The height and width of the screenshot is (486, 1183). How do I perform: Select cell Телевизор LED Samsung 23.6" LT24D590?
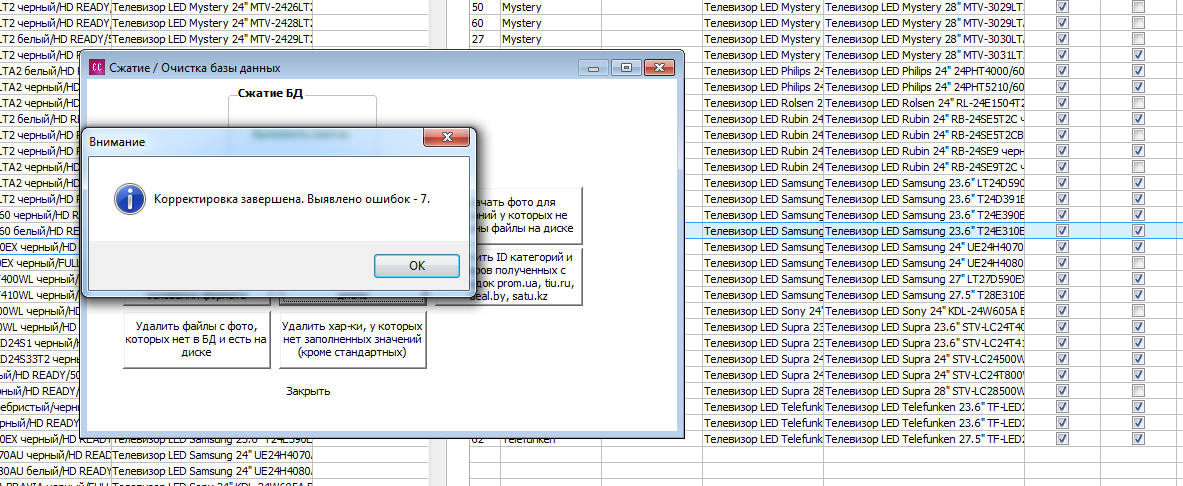(924, 183)
